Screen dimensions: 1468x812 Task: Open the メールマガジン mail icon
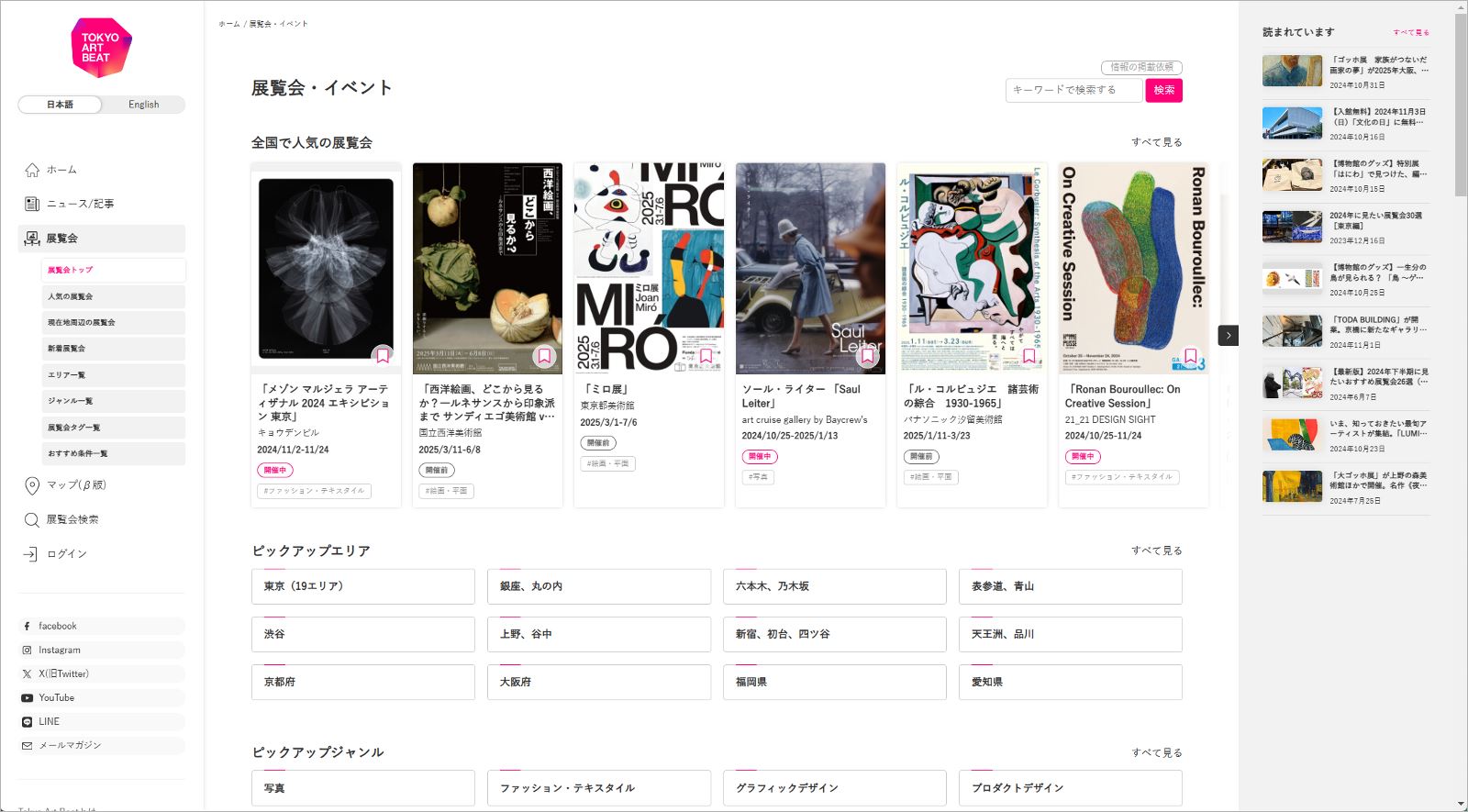(x=27, y=745)
